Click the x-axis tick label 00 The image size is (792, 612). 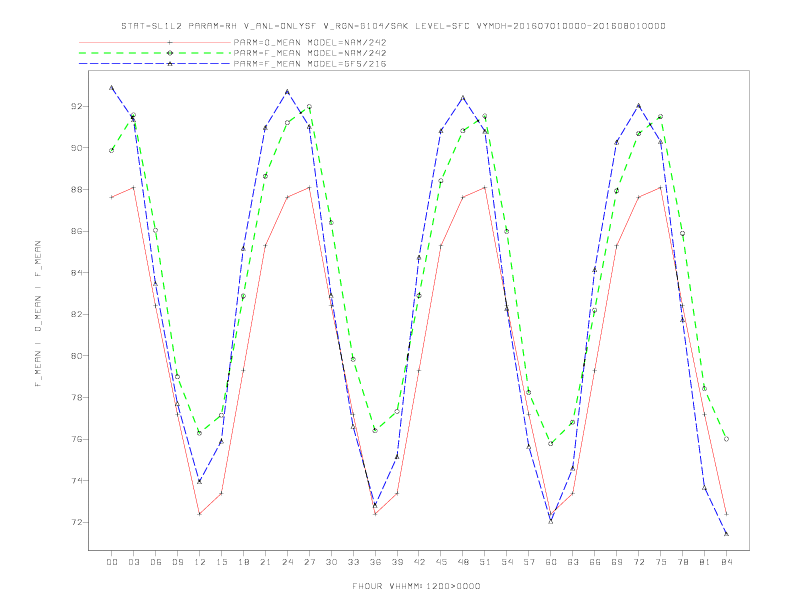(112, 562)
